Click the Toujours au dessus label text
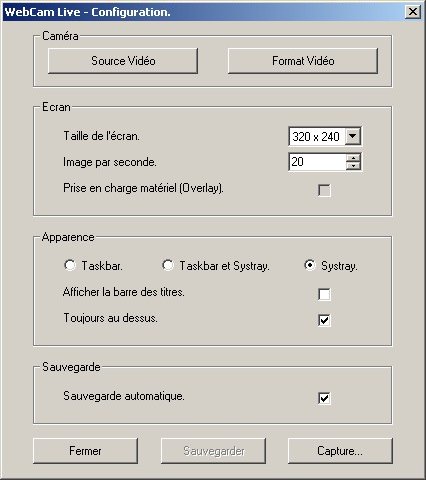Viewport: 426px width, 480px height. (x=110, y=318)
